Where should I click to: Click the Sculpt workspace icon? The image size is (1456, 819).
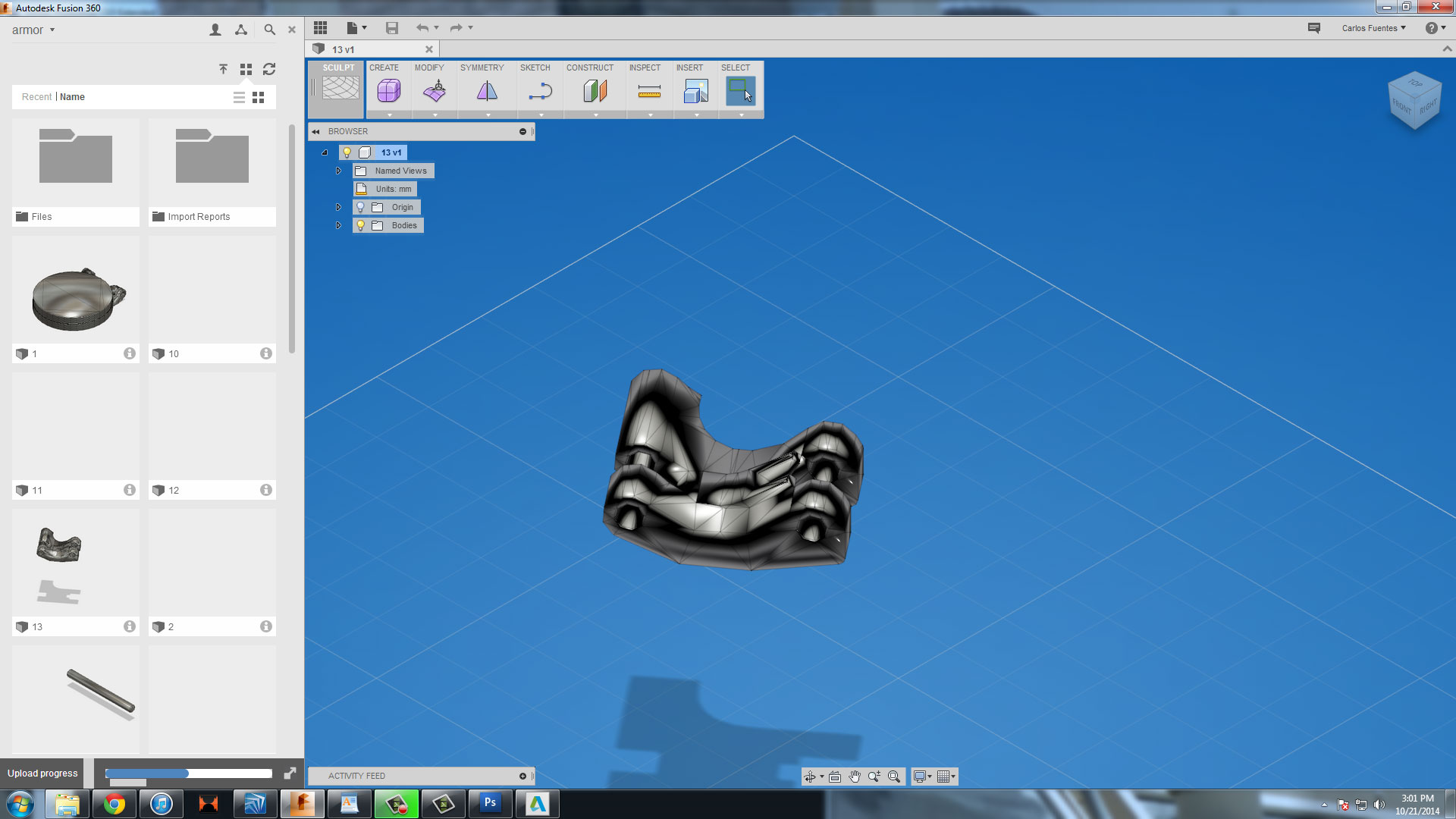point(340,88)
